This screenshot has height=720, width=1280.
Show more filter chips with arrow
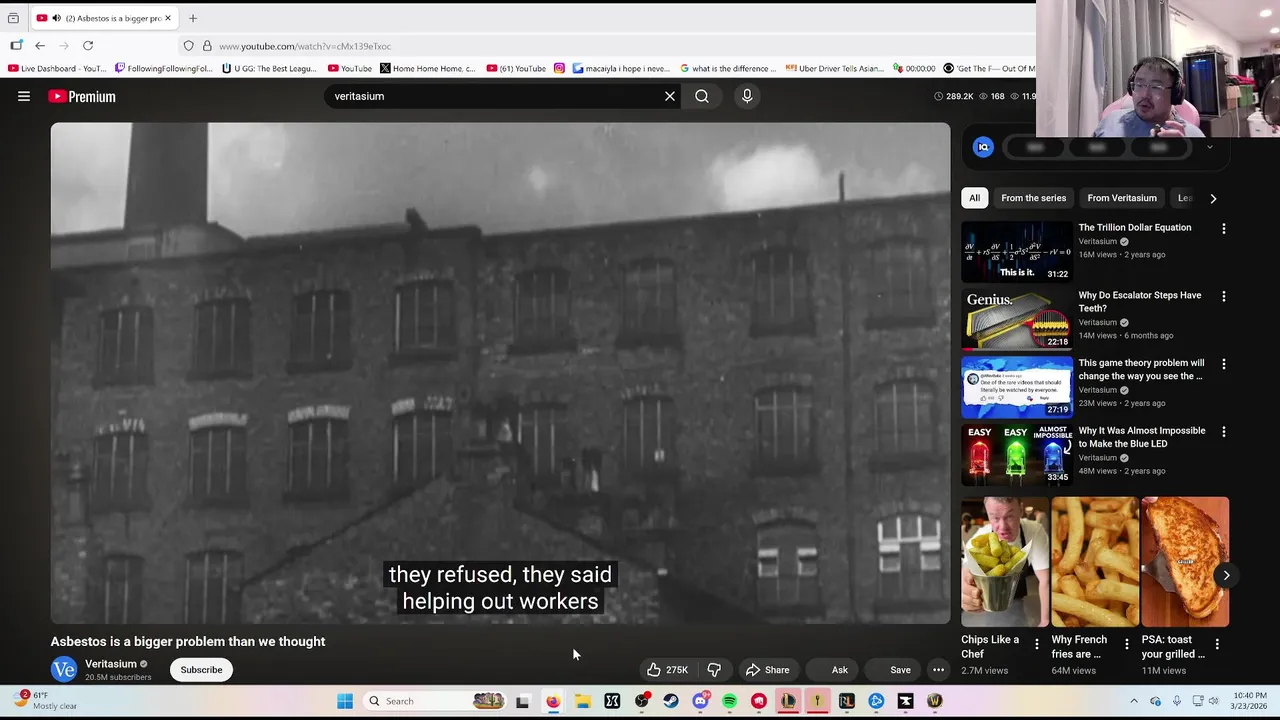(x=1213, y=198)
